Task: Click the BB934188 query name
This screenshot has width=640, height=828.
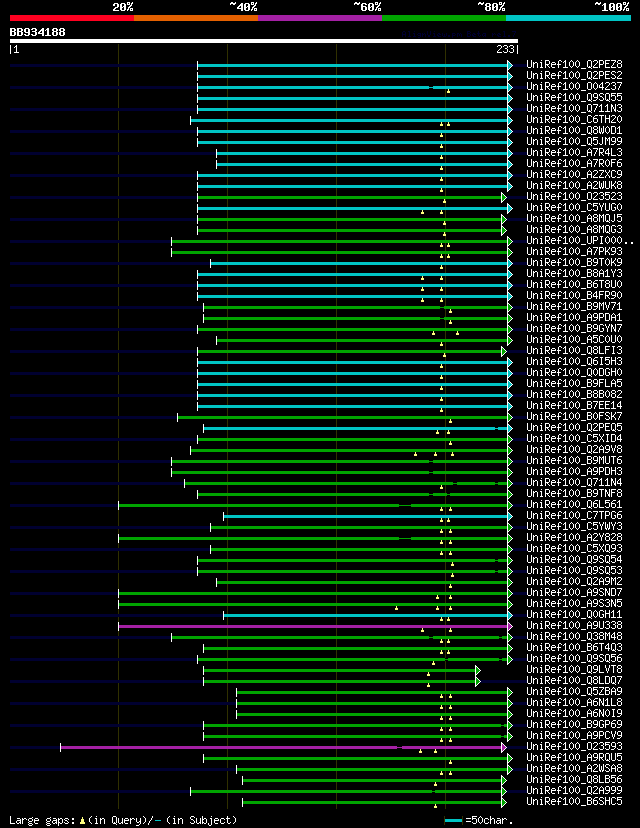Action: [37, 32]
